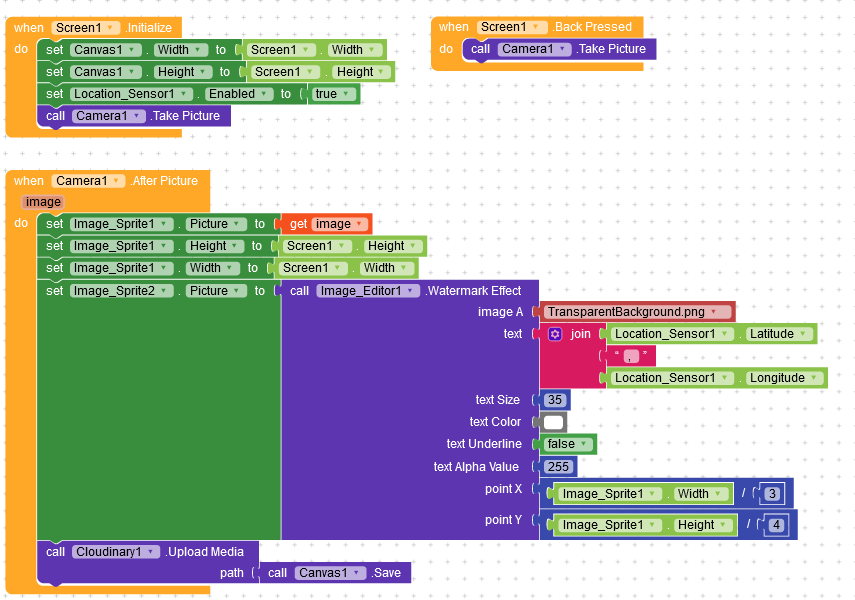The width and height of the screenshot is (855, 600).
Task: Open Screen1 dropdown in the Initialize event
Action: (86, 28)
